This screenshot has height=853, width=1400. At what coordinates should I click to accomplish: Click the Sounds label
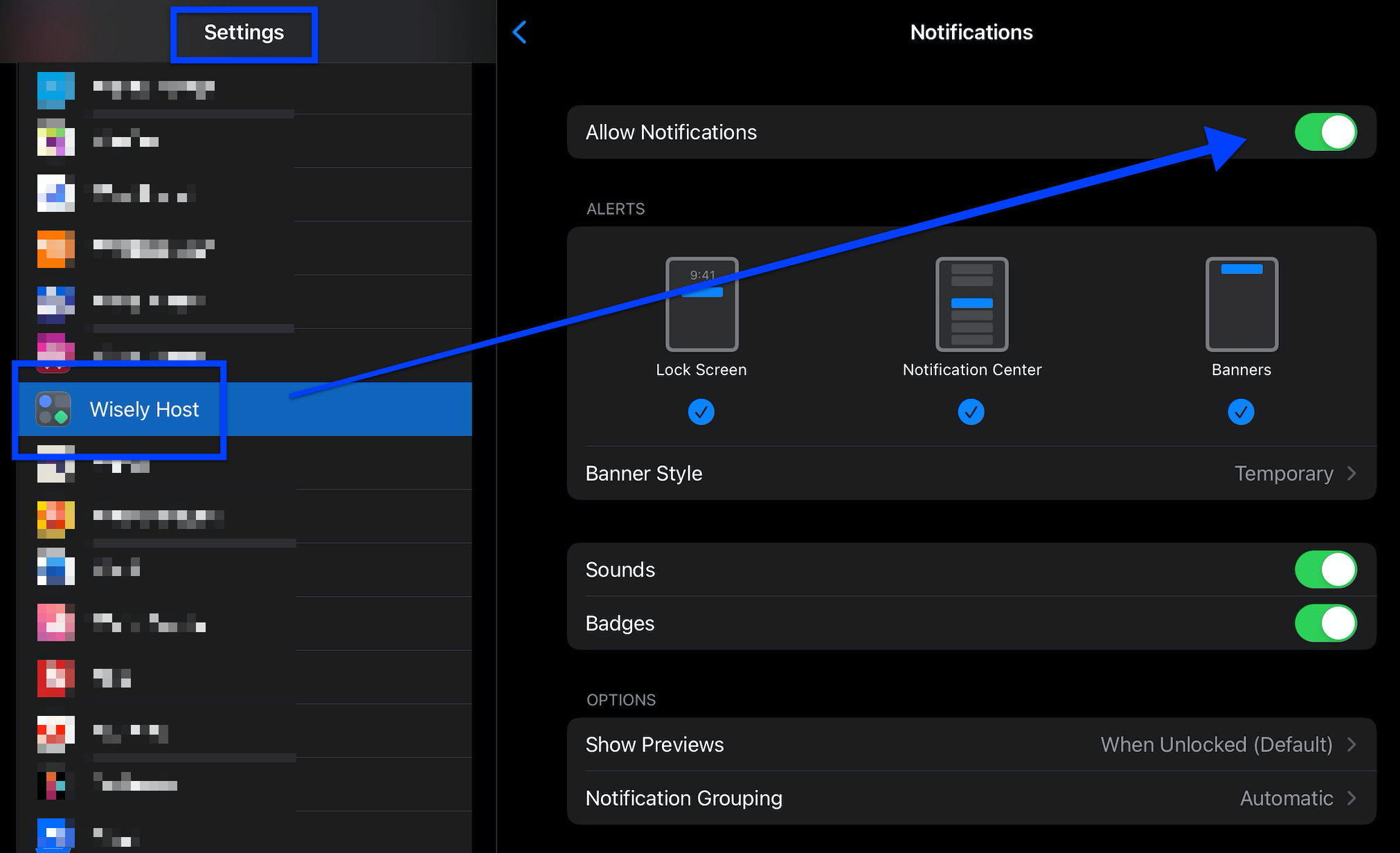pyautogui.click(x=620, y=569)
